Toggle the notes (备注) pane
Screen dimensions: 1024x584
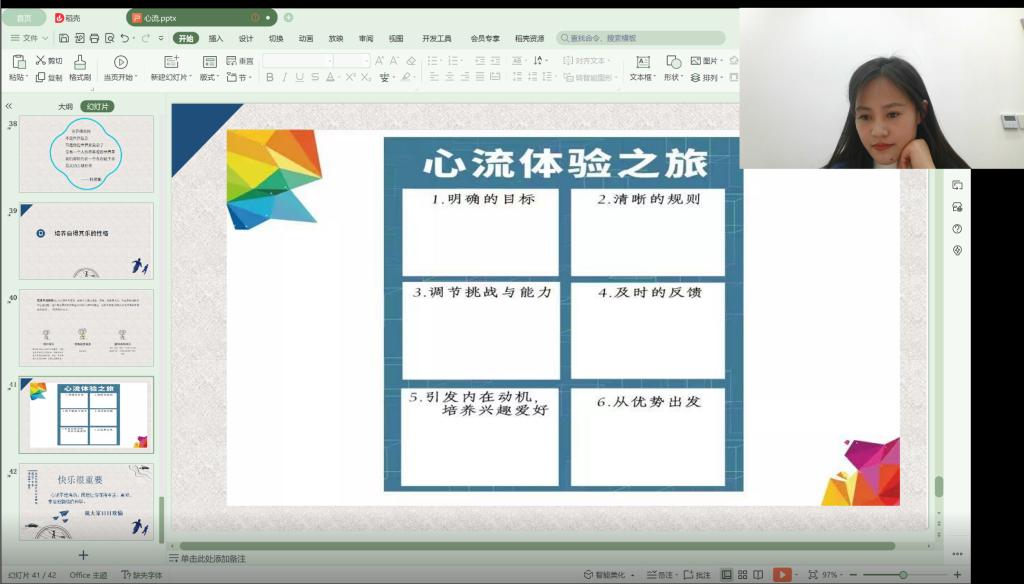coord(659,575)
